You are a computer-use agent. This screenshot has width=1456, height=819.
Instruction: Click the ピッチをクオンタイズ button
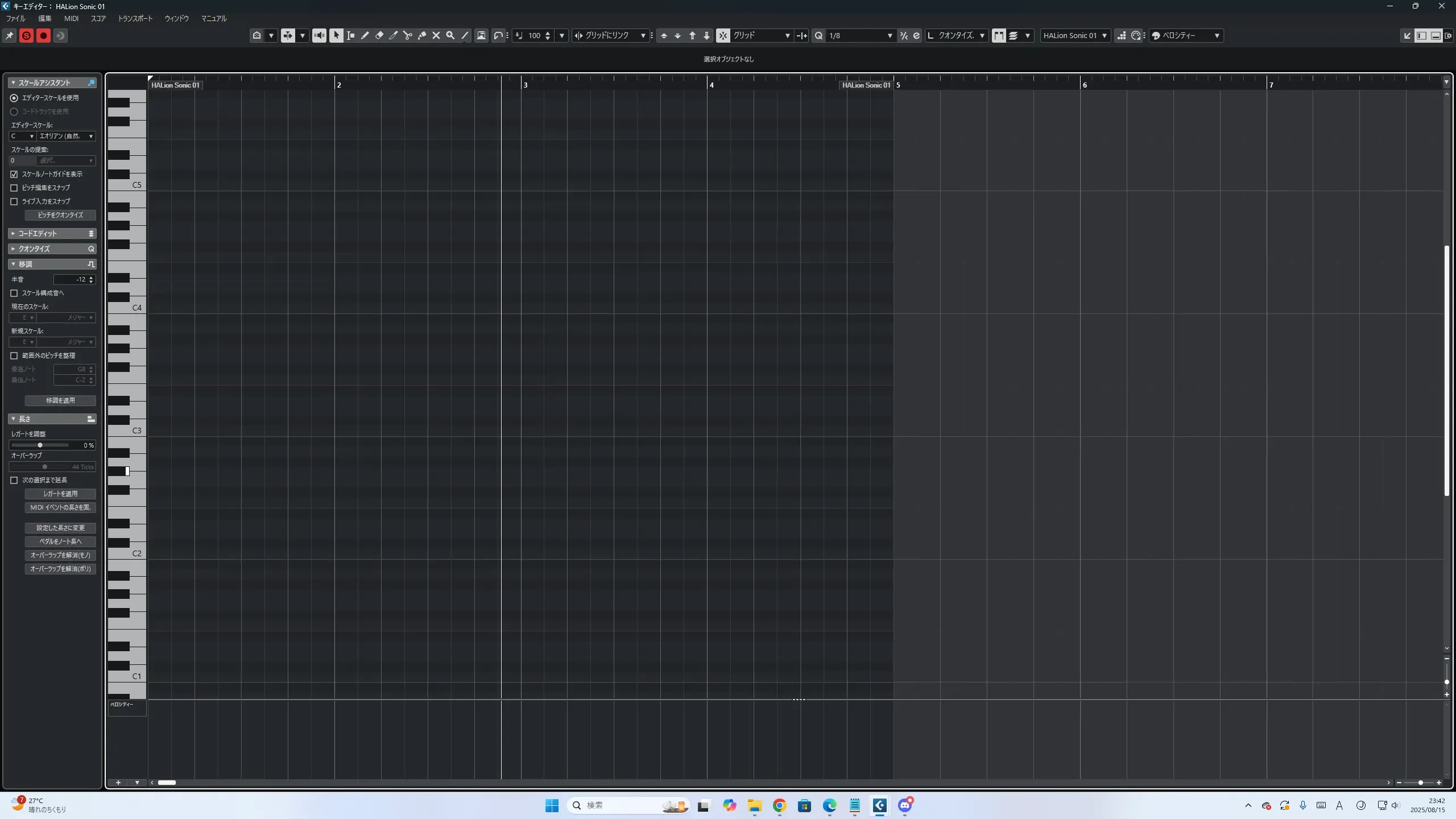tap(60, 215)
